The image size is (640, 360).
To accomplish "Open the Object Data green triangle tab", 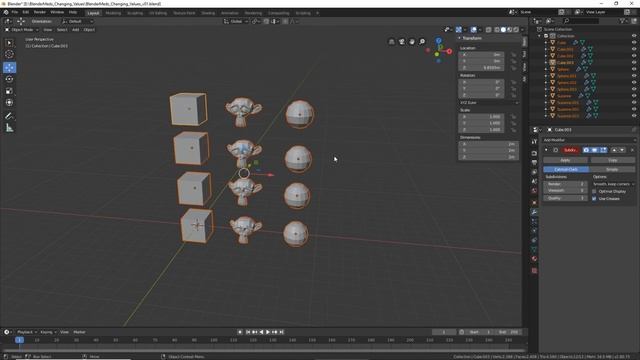I will pos(534,249).
